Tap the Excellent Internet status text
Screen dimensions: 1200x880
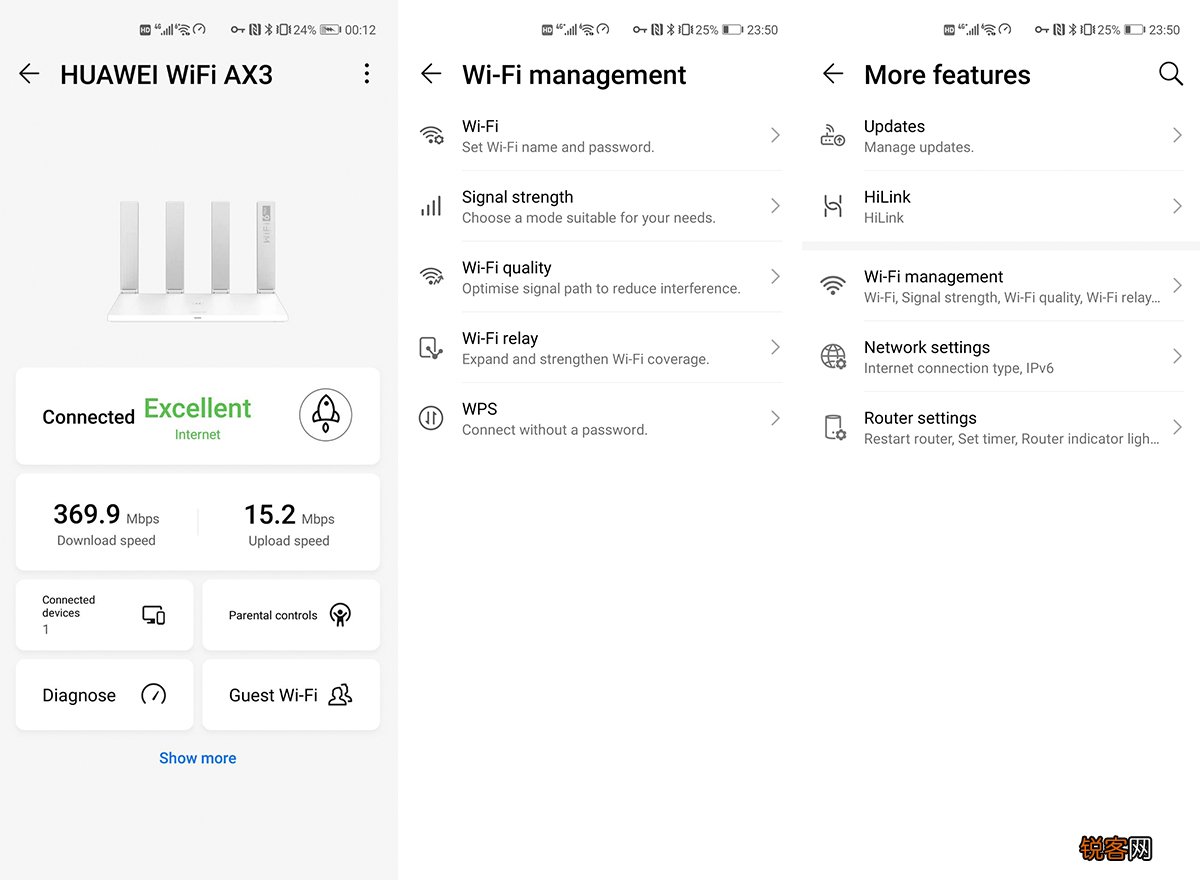(197, 416)
